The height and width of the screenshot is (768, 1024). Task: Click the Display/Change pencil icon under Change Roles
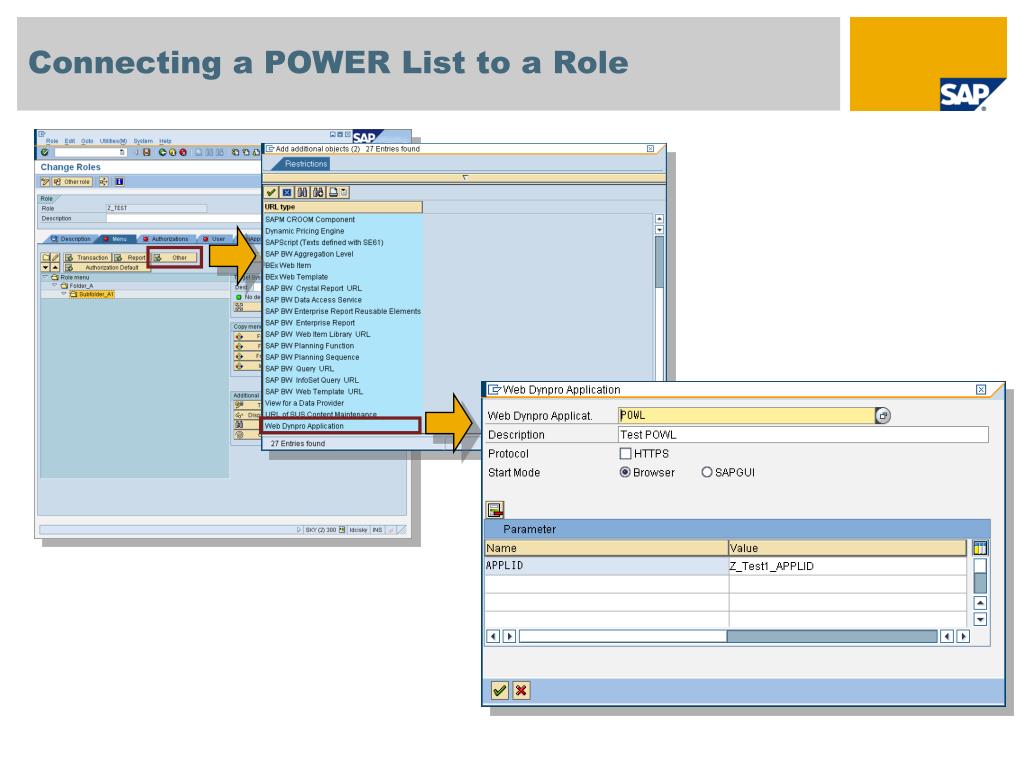[45, 182]
